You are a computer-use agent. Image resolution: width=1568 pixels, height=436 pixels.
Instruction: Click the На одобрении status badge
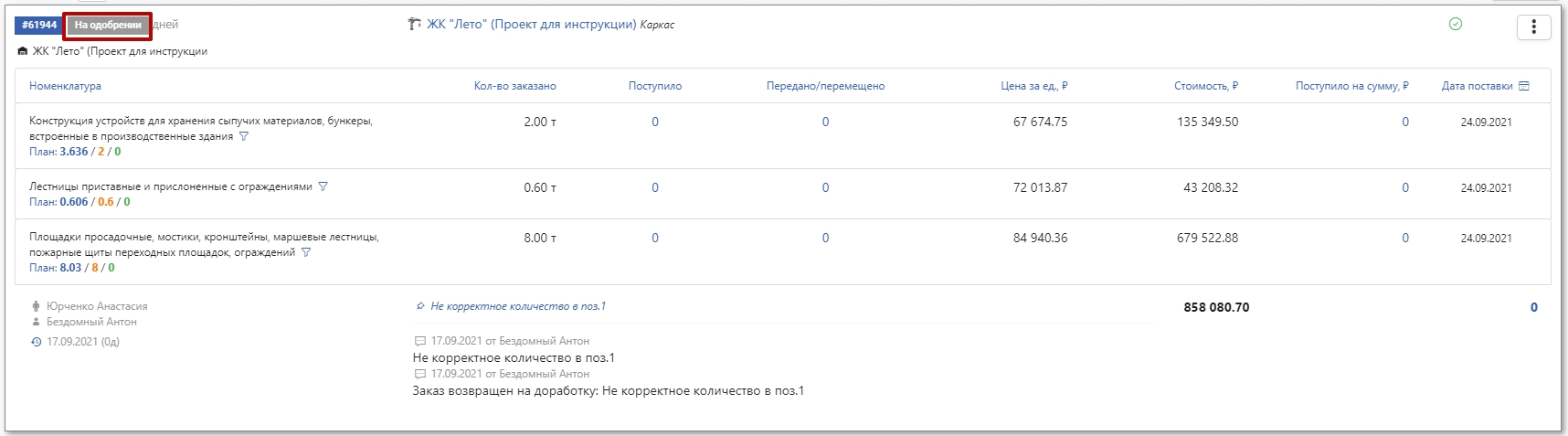click(108, 26)
